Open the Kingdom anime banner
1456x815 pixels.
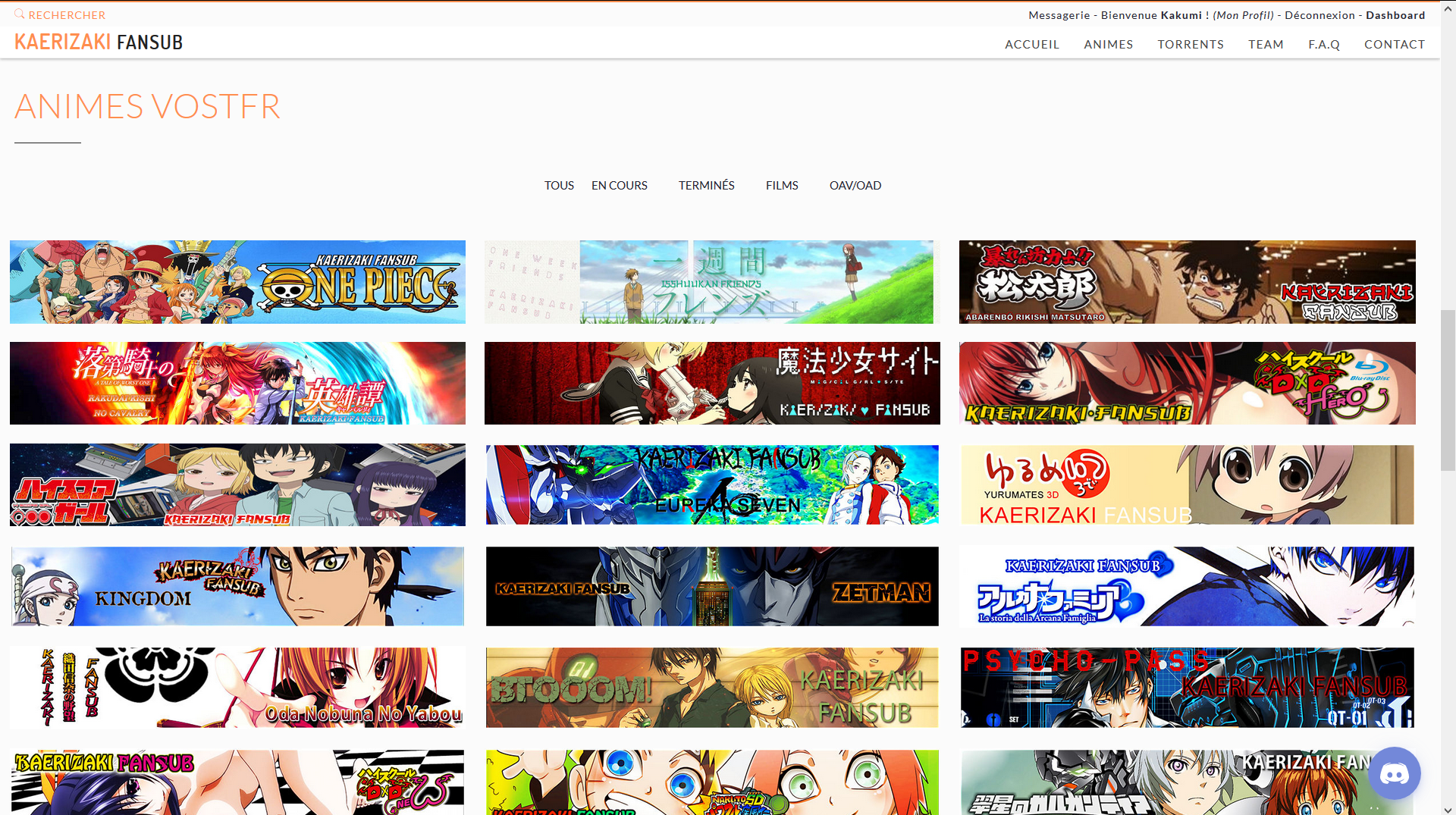[237, 586]
